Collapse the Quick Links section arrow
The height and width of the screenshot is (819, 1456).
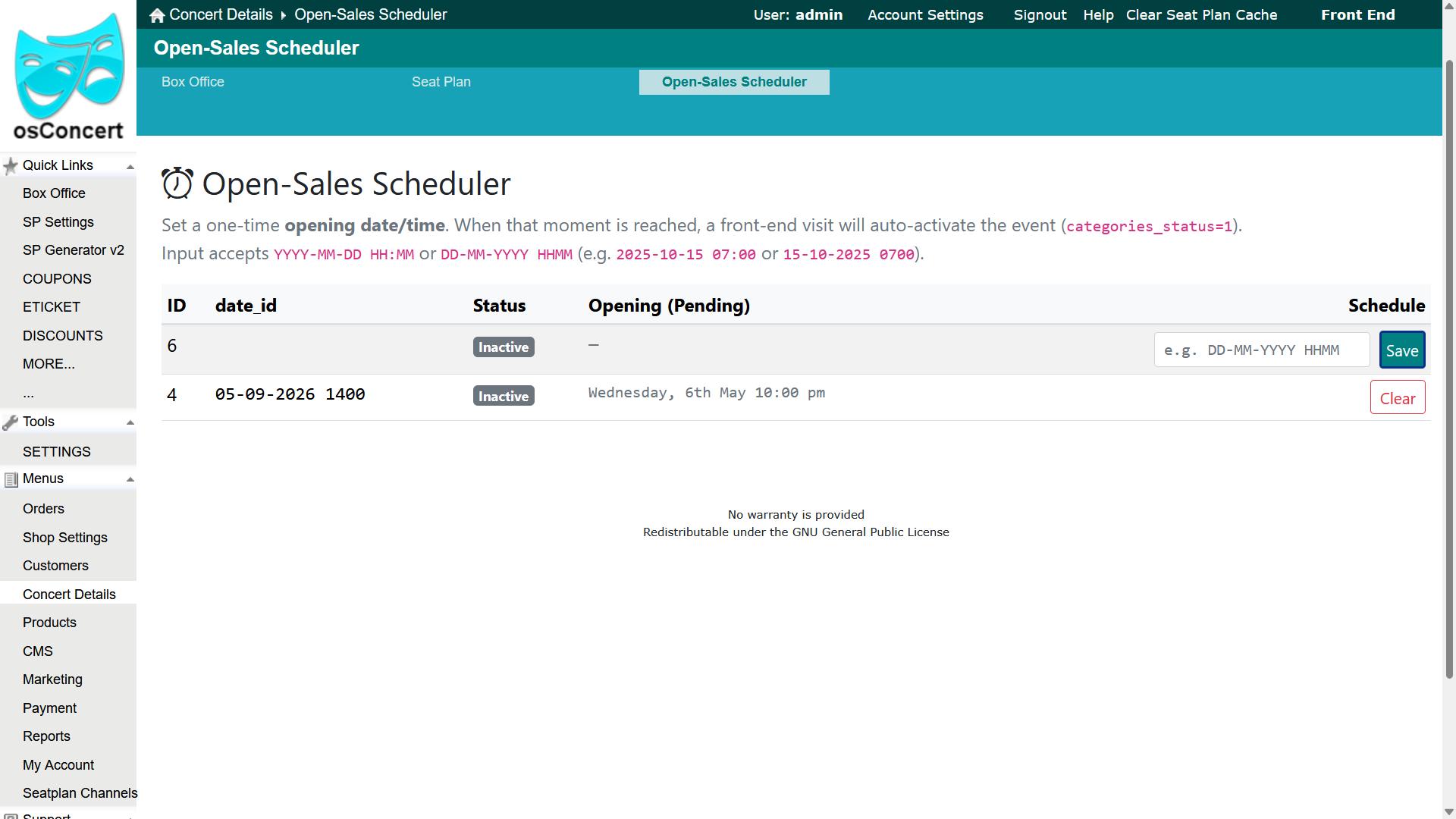click(x=130, y=167)
